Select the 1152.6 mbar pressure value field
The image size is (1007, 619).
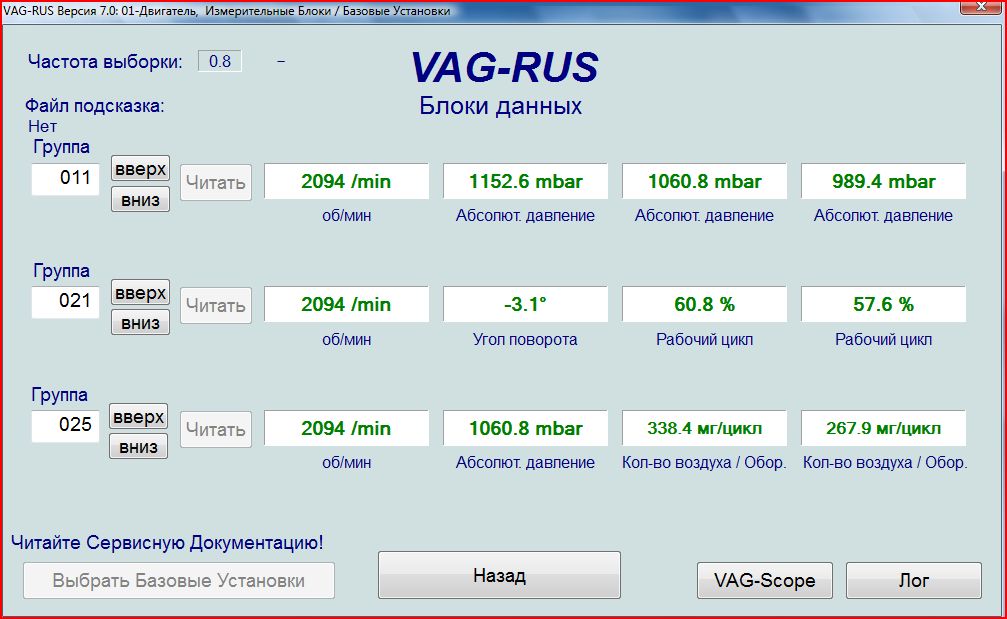[x=525, y=182]
